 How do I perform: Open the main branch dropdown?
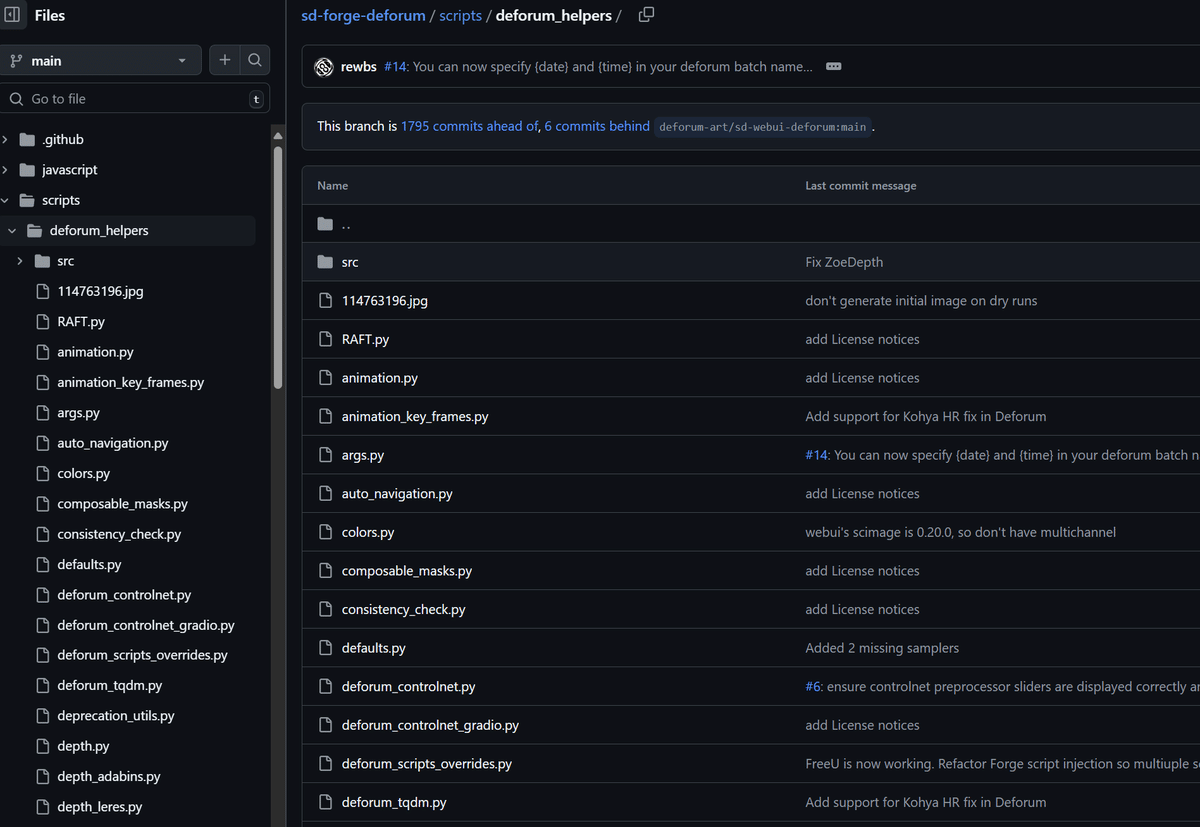(x=100, y=61)
